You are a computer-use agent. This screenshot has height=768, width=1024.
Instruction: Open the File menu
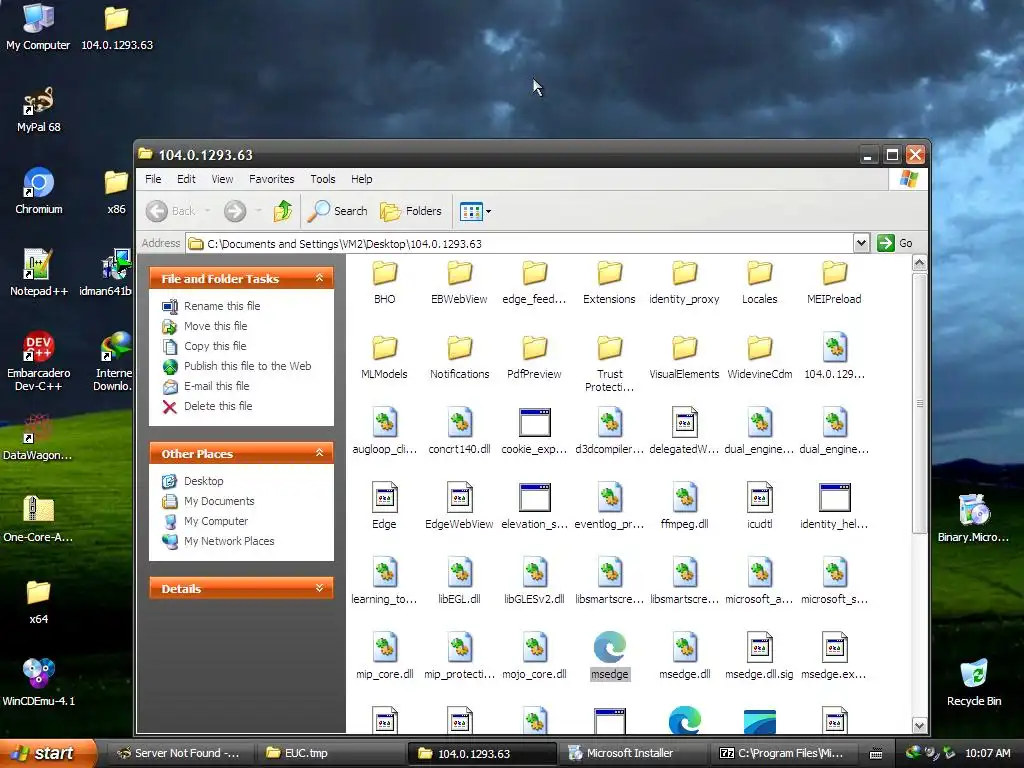coord(153,179)
